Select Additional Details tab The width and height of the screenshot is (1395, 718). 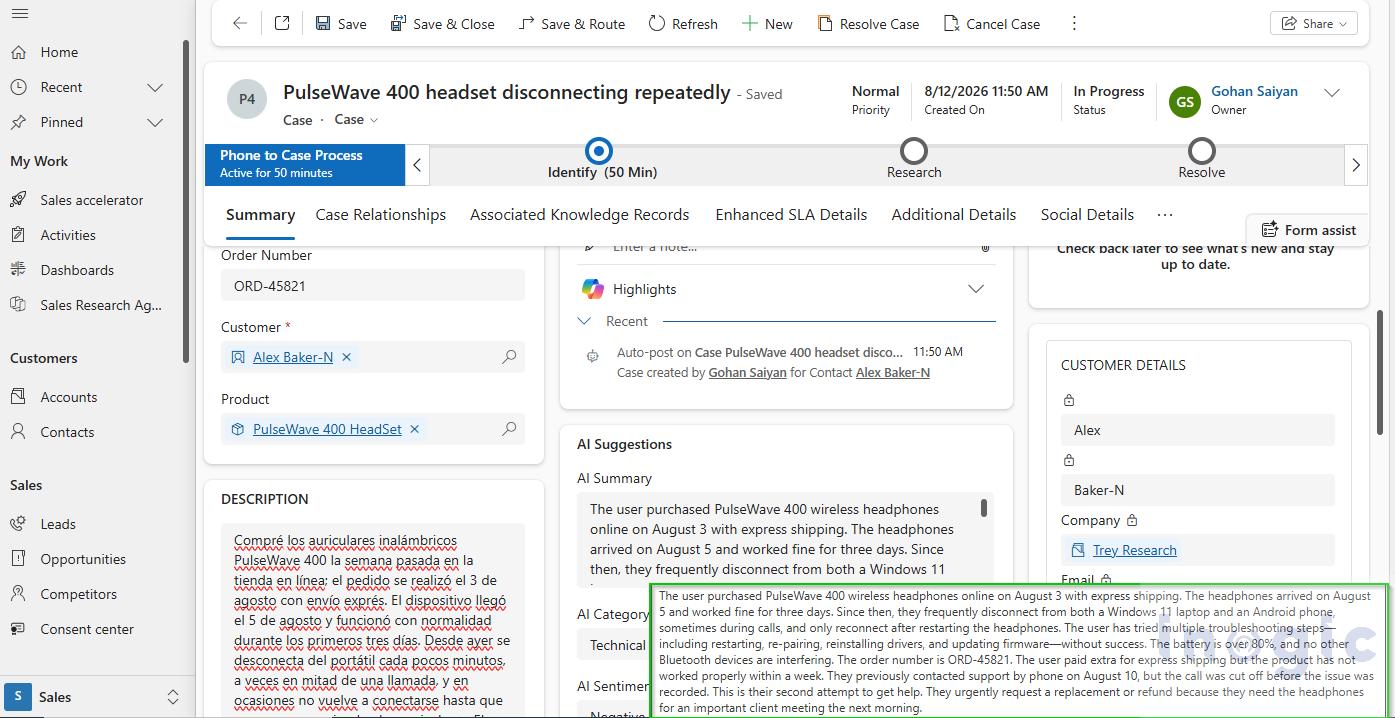point(954,214)
